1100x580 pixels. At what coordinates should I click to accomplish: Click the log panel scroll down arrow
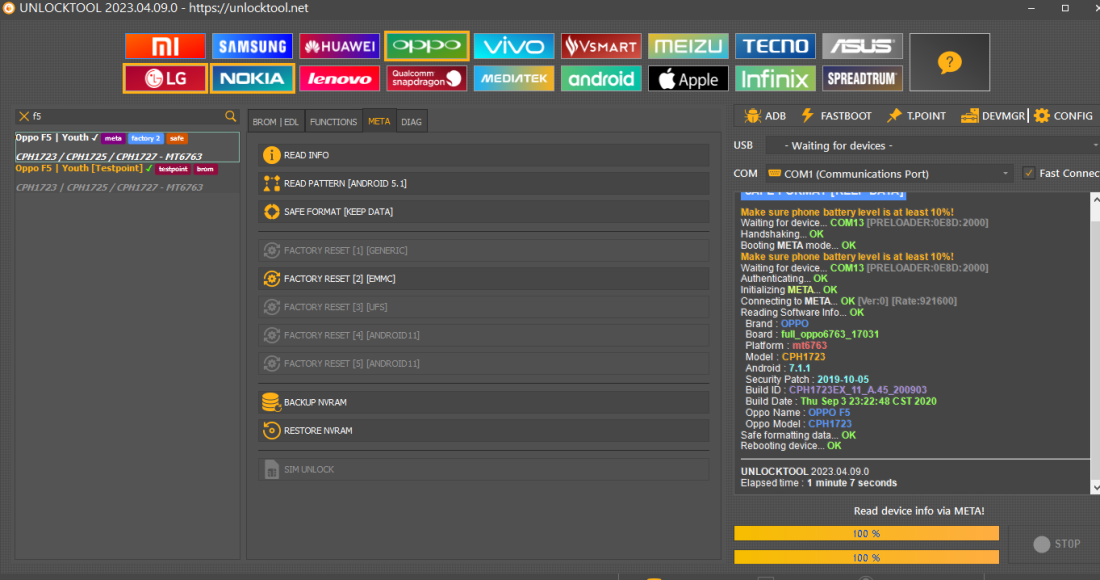(1095, 487)
